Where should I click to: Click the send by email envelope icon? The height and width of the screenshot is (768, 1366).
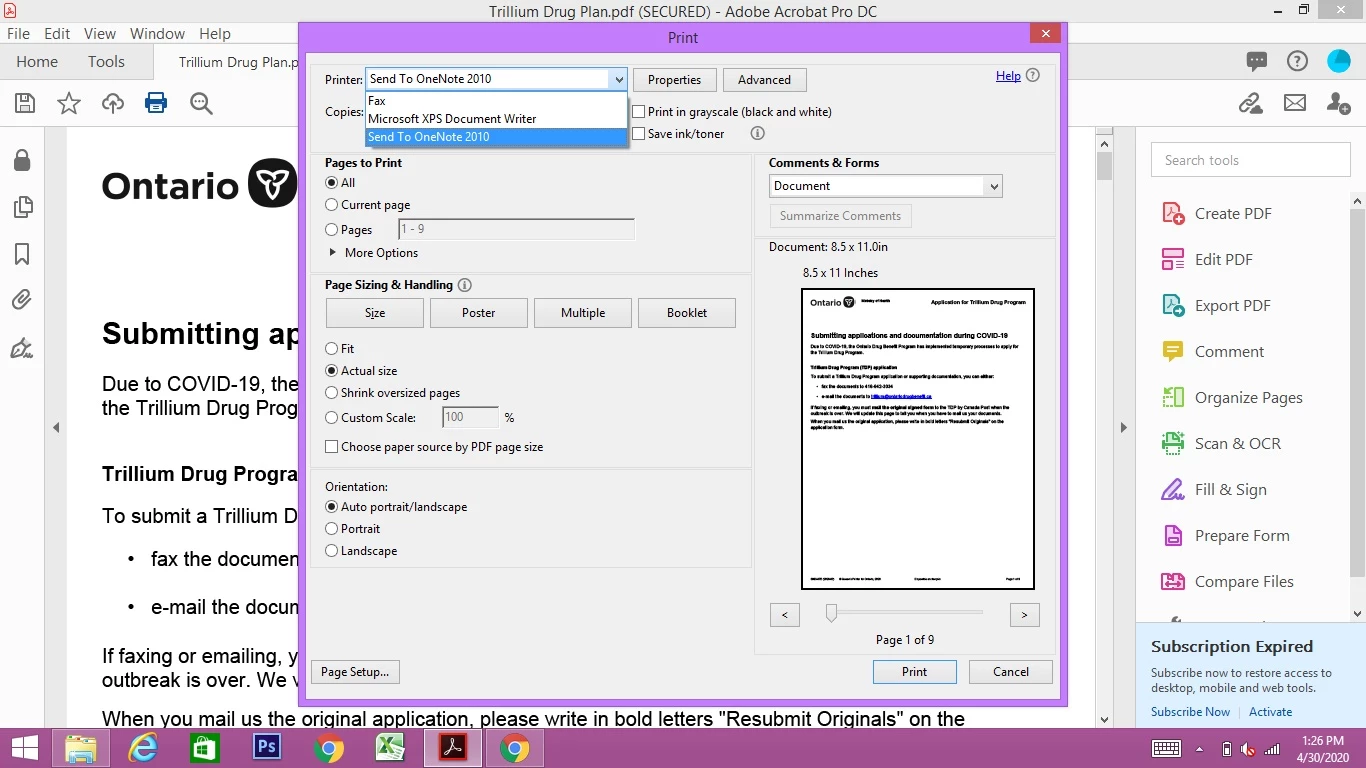click(1295, 103)
